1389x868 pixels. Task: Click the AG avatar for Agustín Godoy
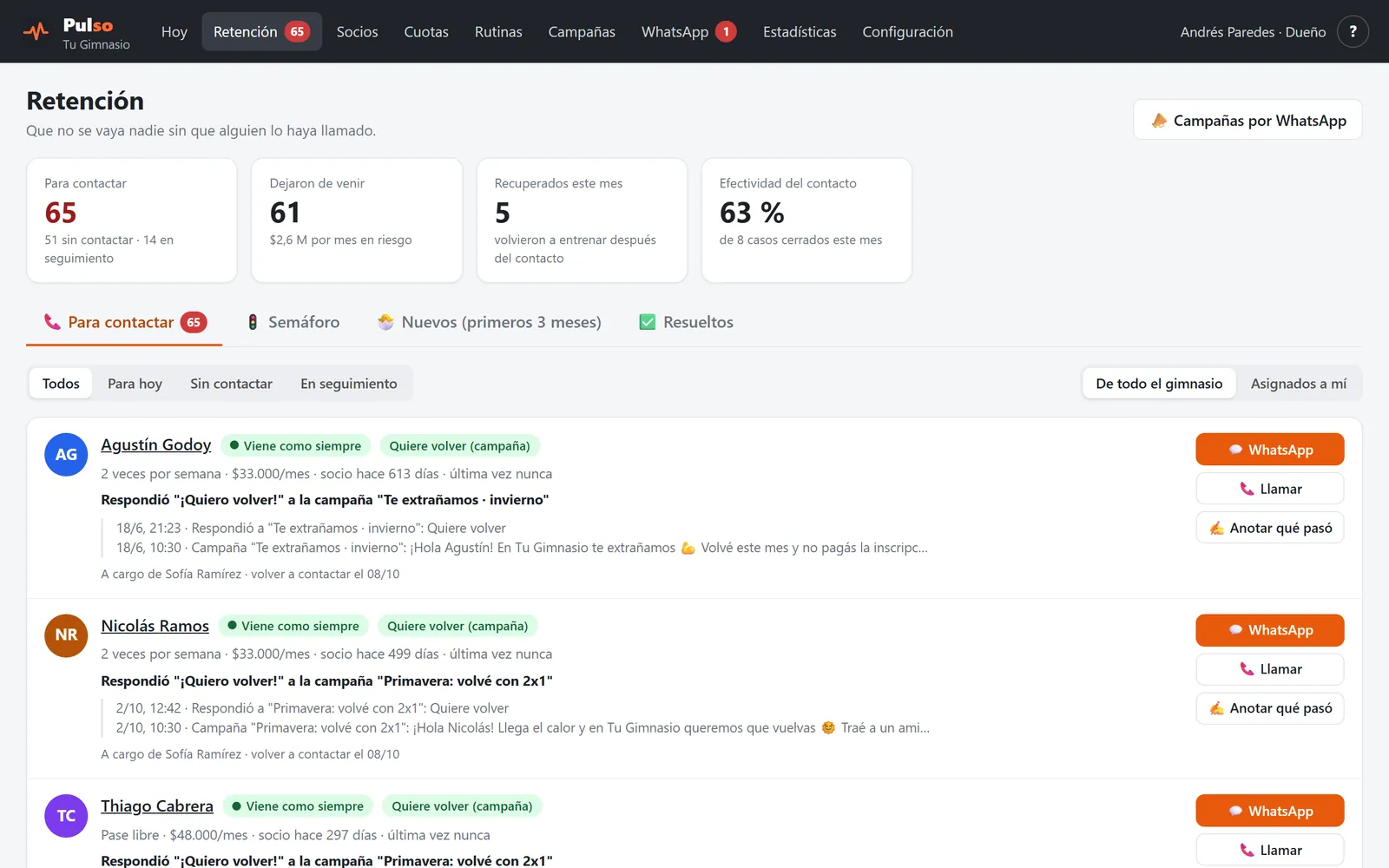click(66, 454)
